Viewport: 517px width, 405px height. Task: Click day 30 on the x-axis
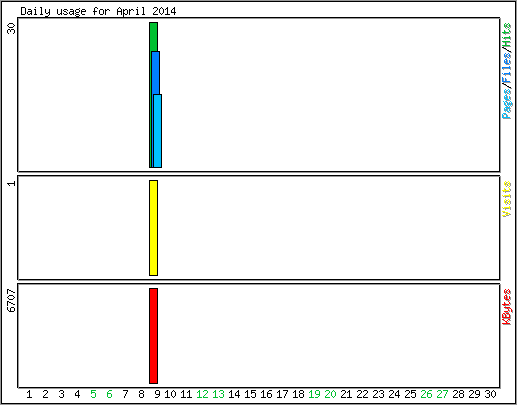(491, 394)
